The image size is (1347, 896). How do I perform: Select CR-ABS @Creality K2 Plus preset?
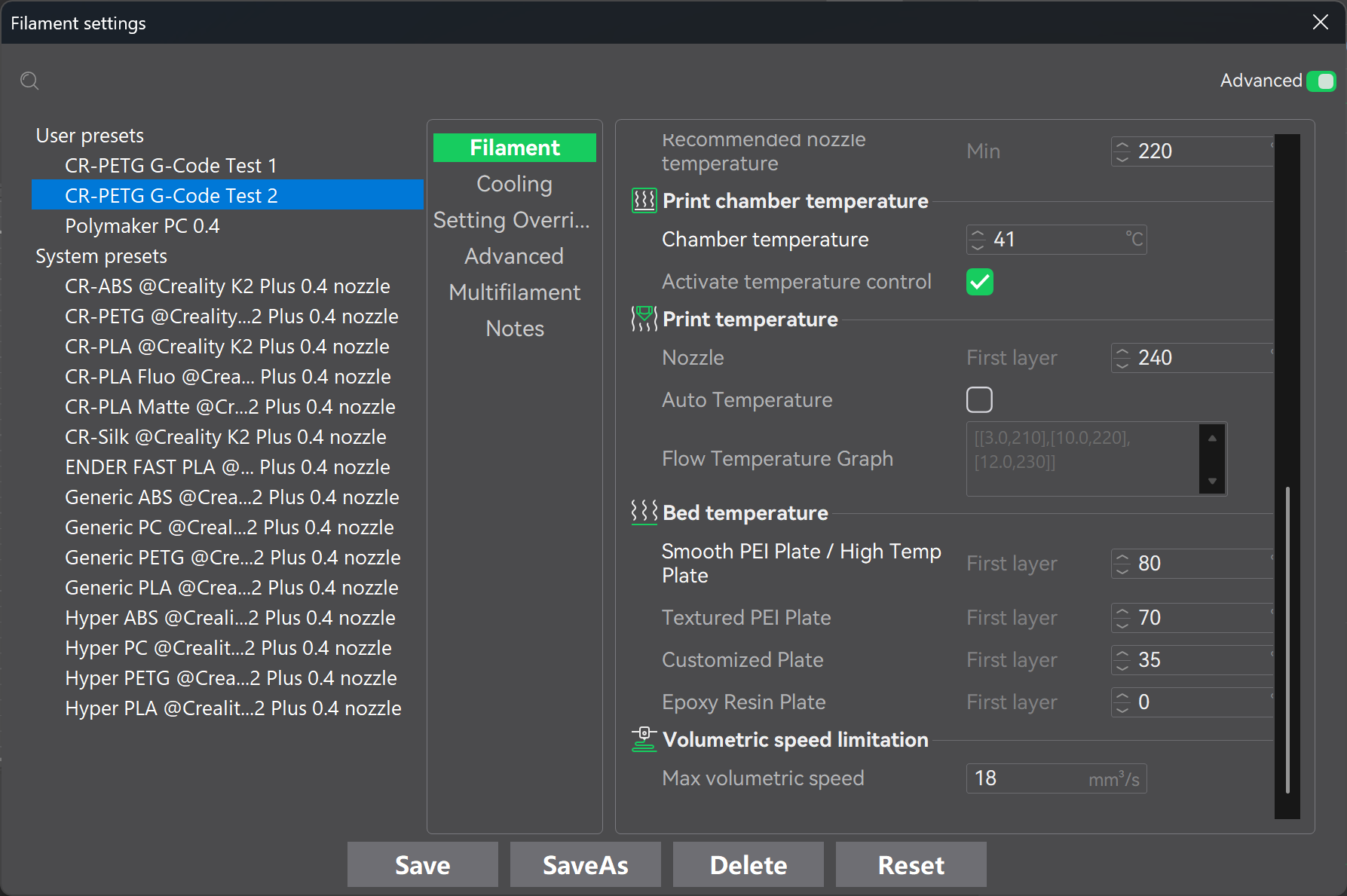(228, 286)
